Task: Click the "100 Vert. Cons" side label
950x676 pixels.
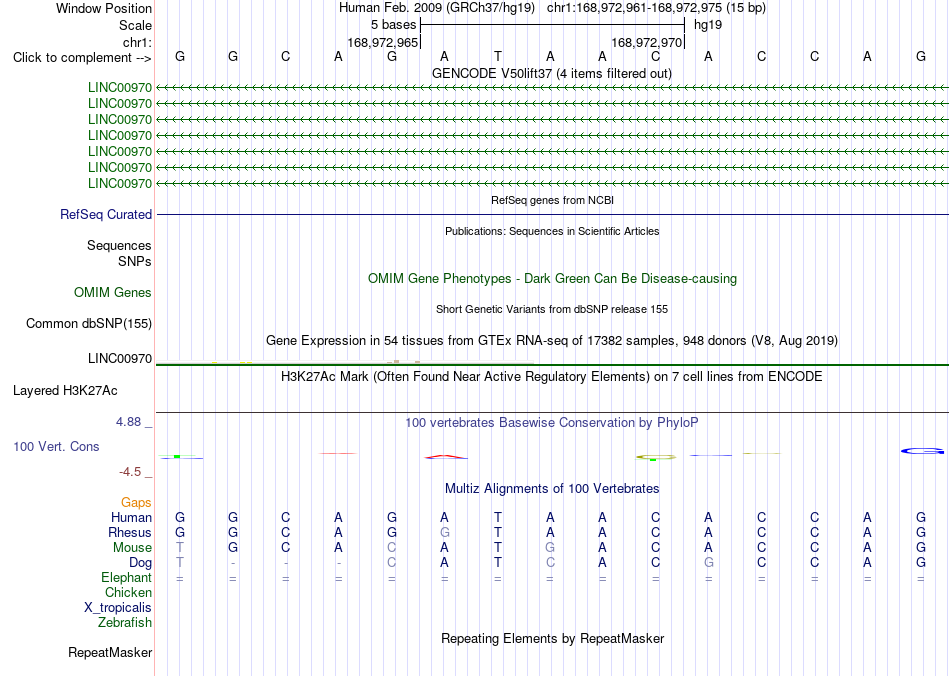Action: click(x=56, y=446)
